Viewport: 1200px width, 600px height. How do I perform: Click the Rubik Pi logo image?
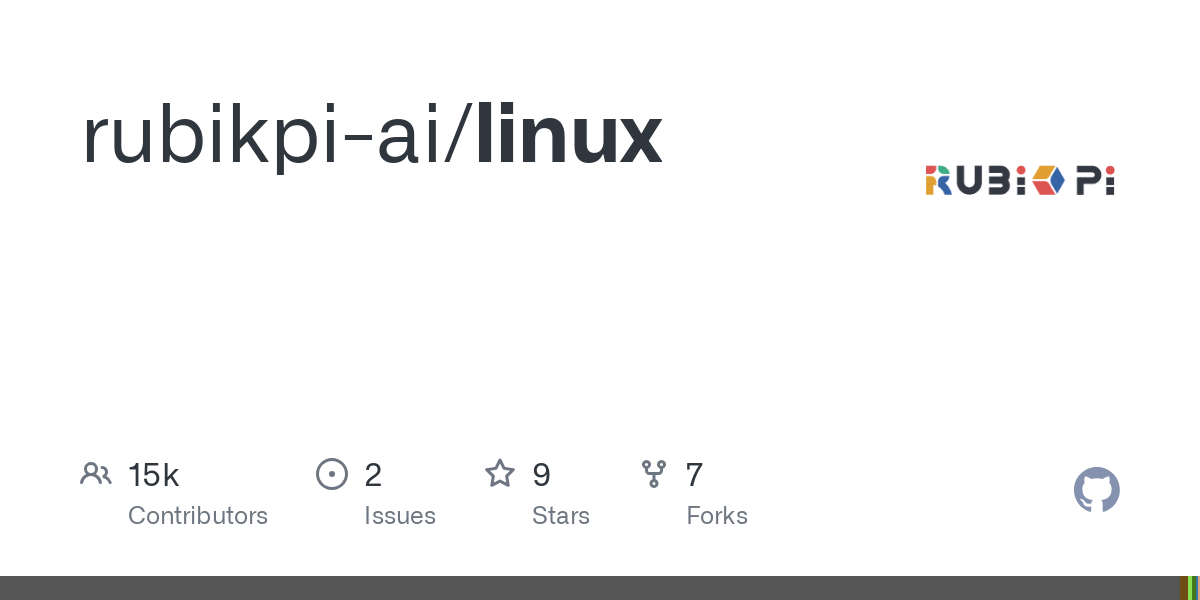pos(1020,180)
